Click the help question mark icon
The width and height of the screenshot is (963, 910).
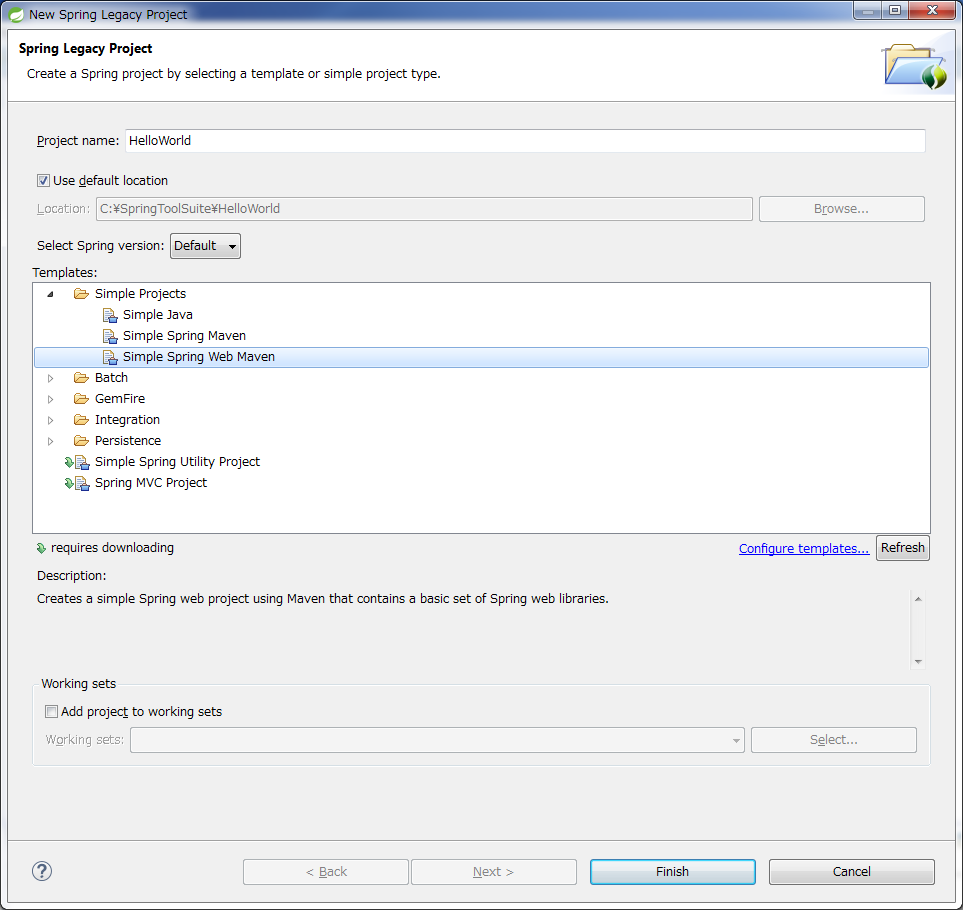(41, 871)
